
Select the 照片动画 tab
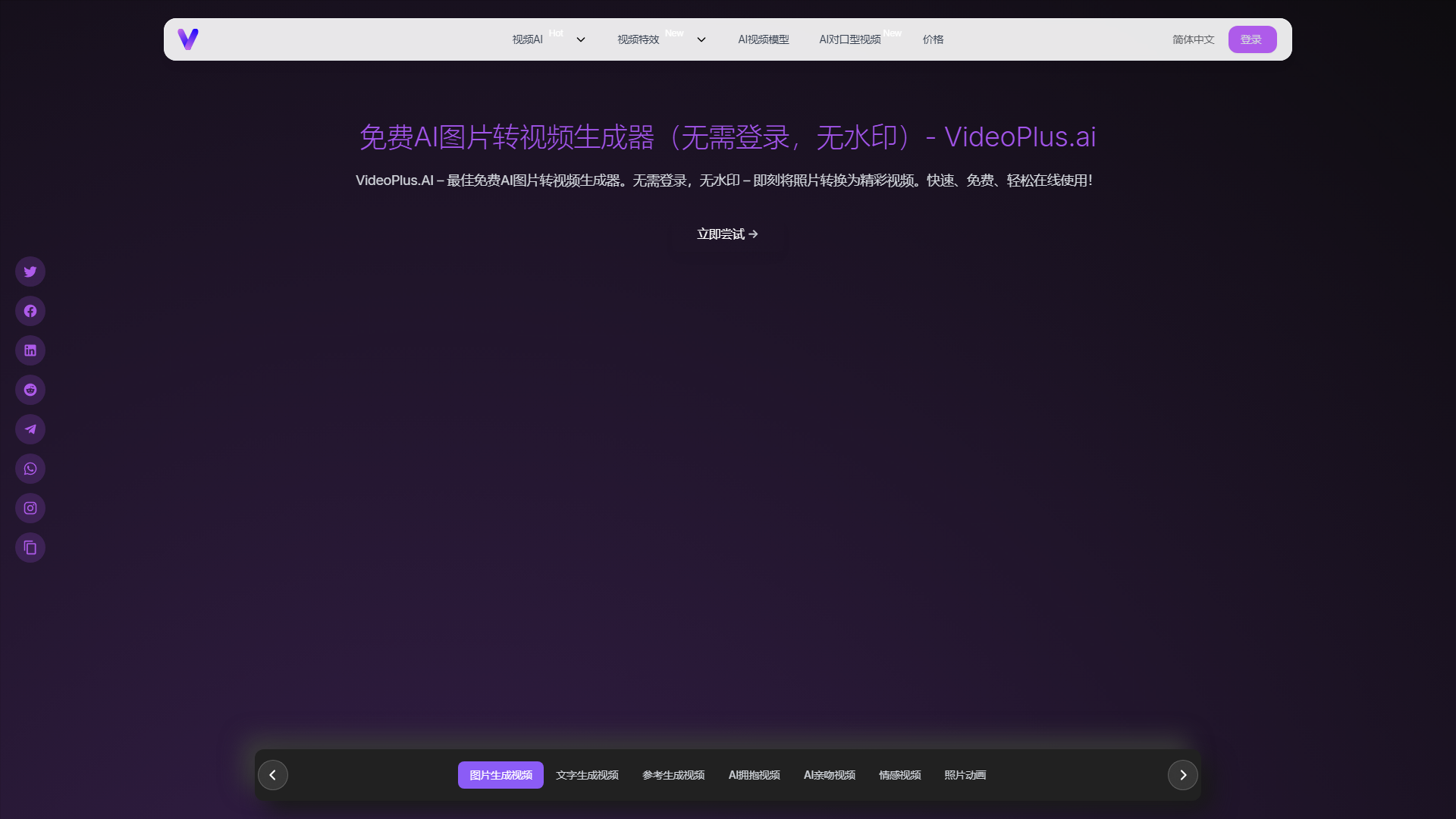(x=965, y=775)
